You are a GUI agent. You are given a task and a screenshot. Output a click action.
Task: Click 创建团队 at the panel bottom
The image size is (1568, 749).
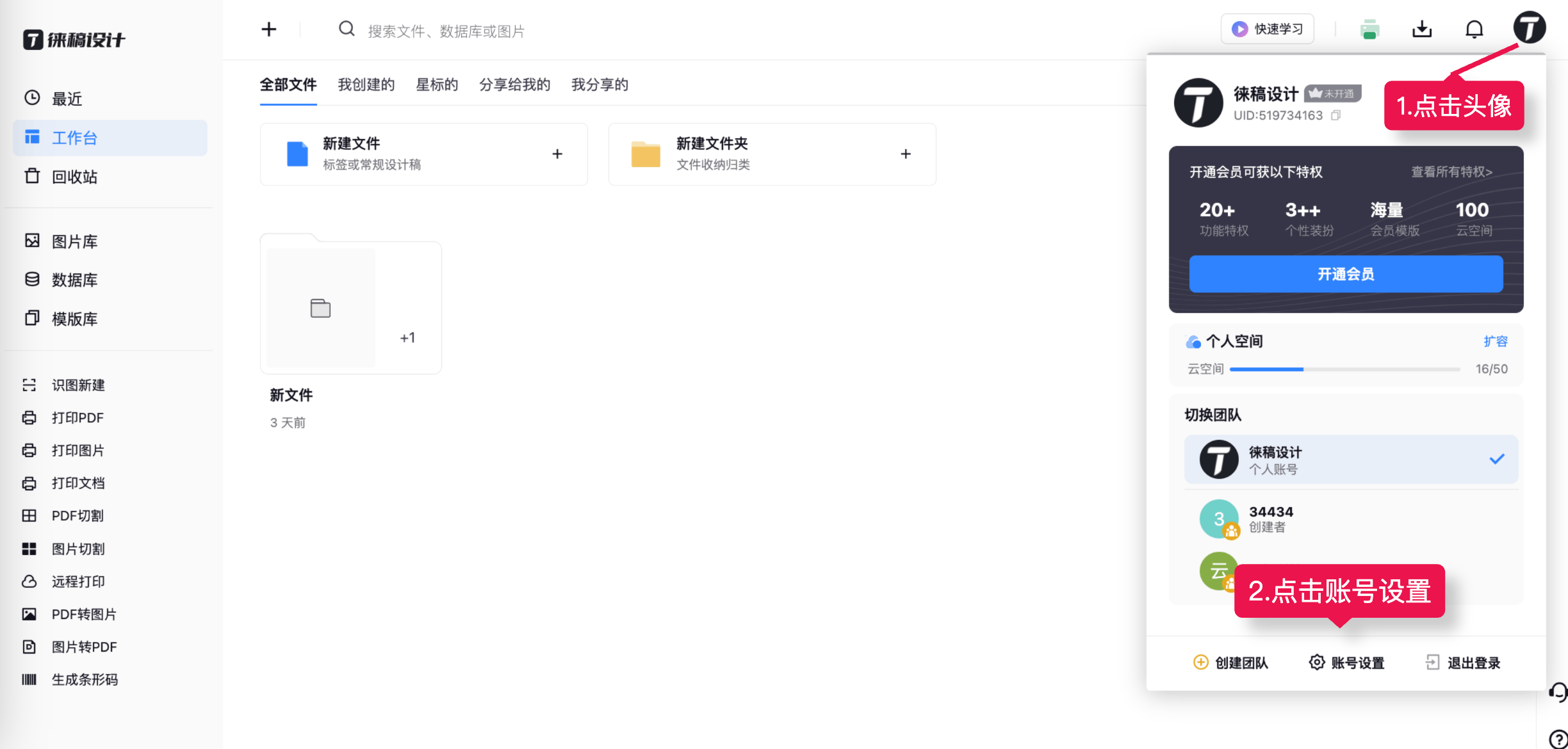(x=1231, y=663)
